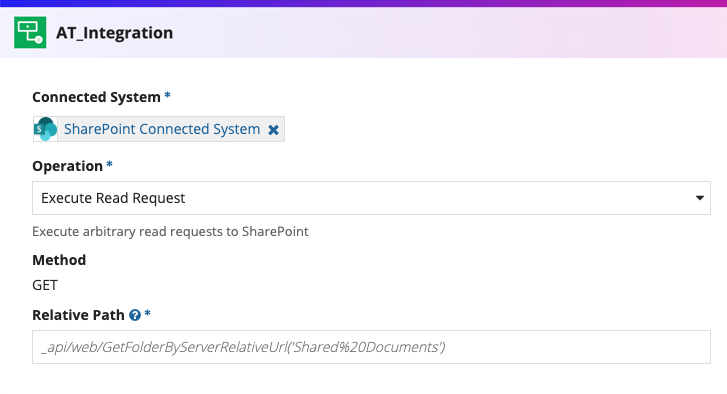Image resolution: width=727 pixels, height=394 pixels.
Task: Click the Method label
Action: [59, 260]
